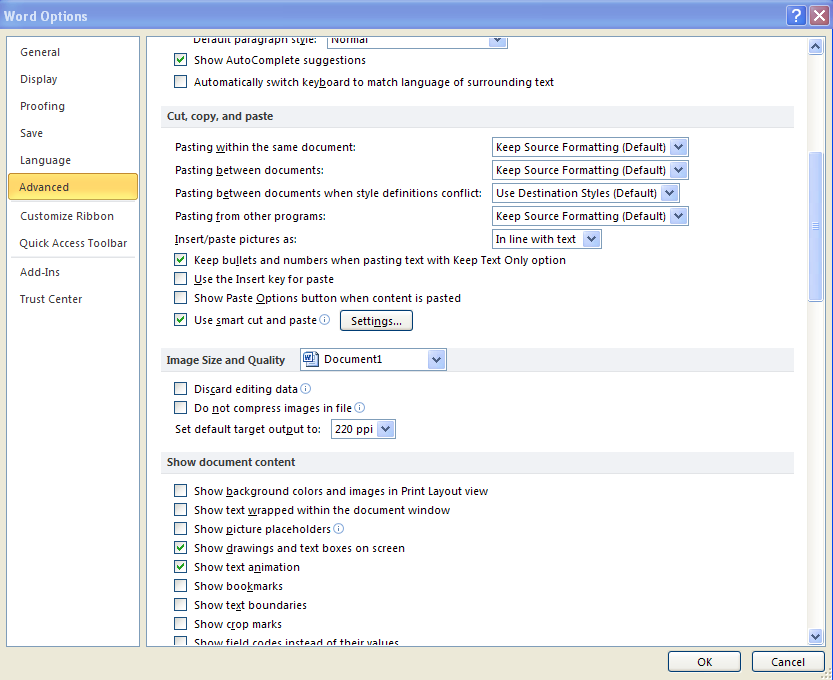Click the scrollbar down arrow
833x680 pixels.
tap(815, 636)
